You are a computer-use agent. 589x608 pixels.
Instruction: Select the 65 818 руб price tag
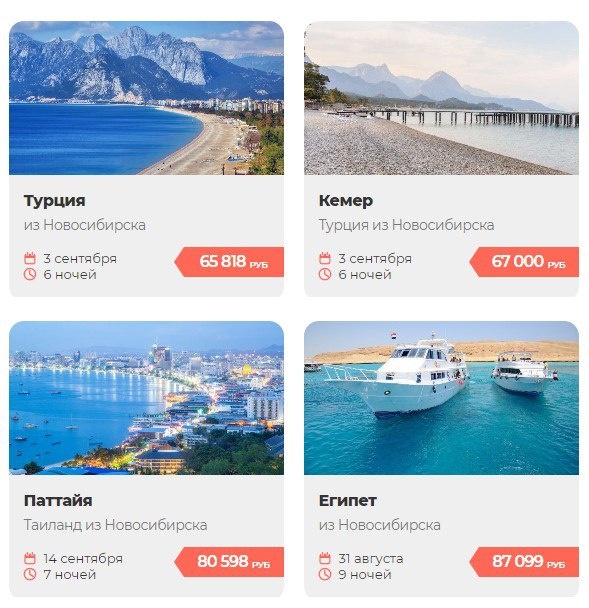229,262
